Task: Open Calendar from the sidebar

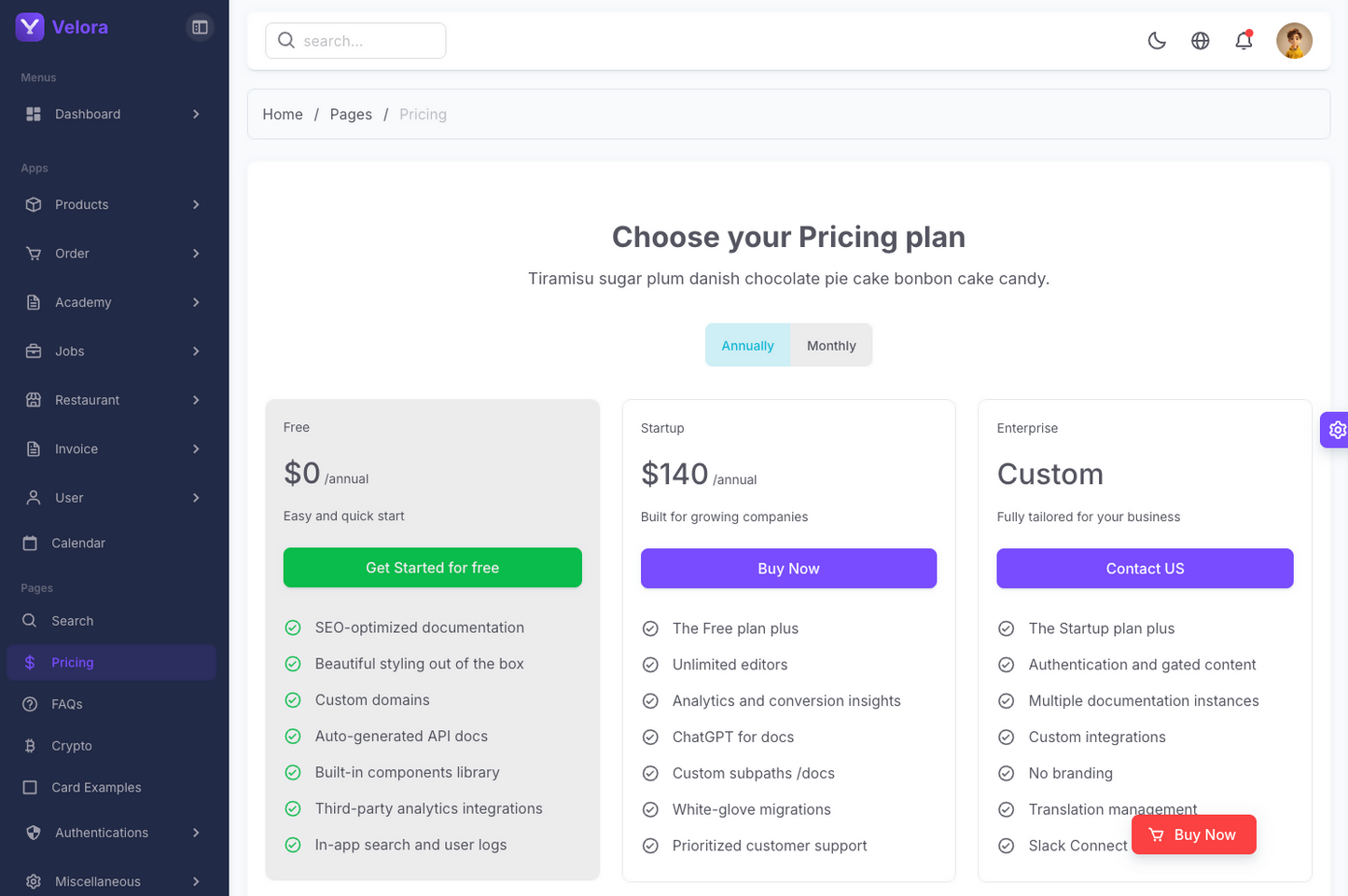Action: [78, 543]
